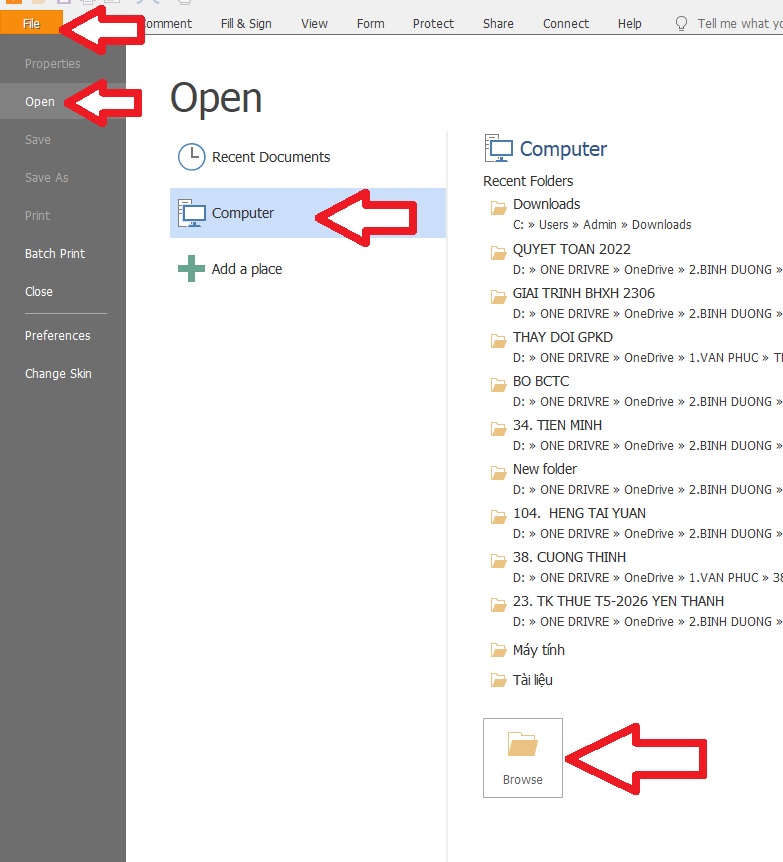Click the 104. HENG TAI YUAN folder icon
This screenshot has height=862, width=783.
[498, 517]
